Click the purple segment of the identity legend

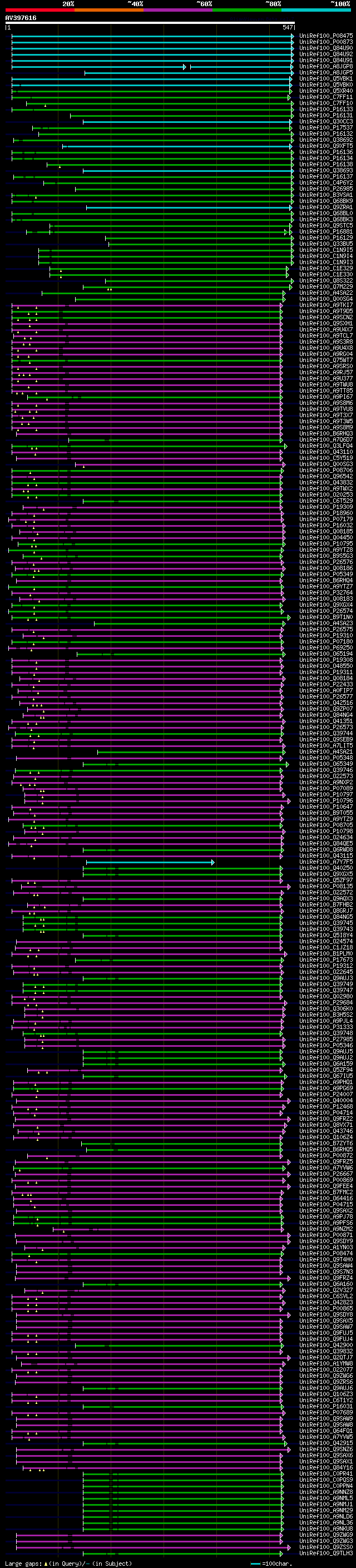177,10
